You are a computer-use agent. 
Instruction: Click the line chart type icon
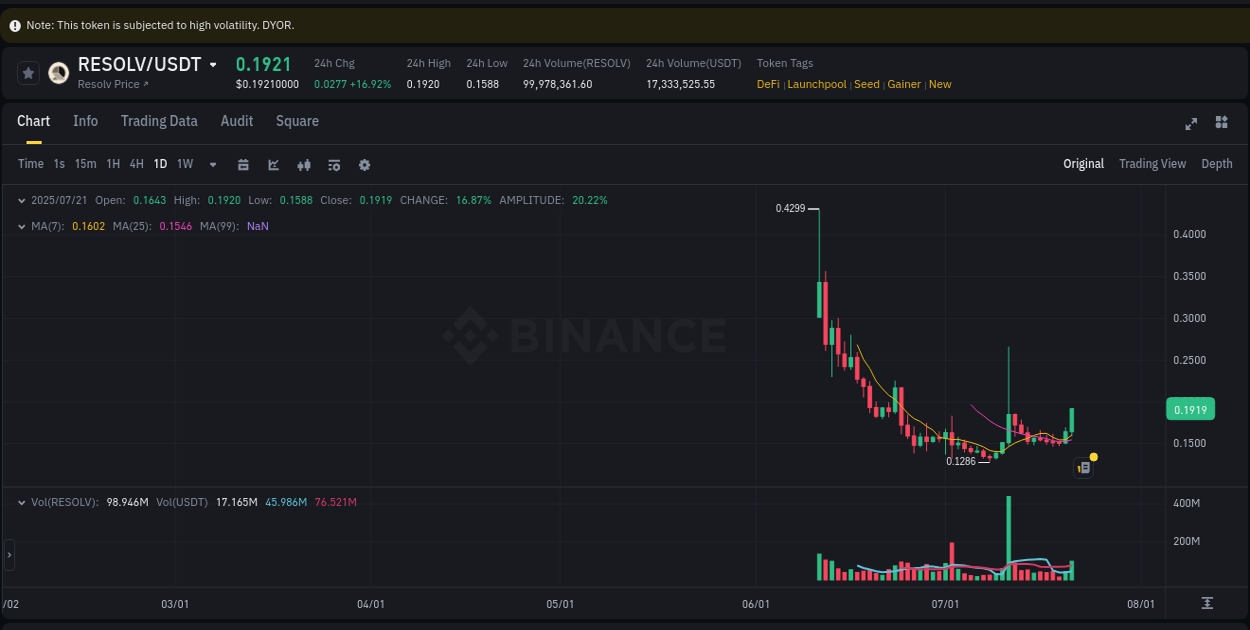tap(273, 164)
